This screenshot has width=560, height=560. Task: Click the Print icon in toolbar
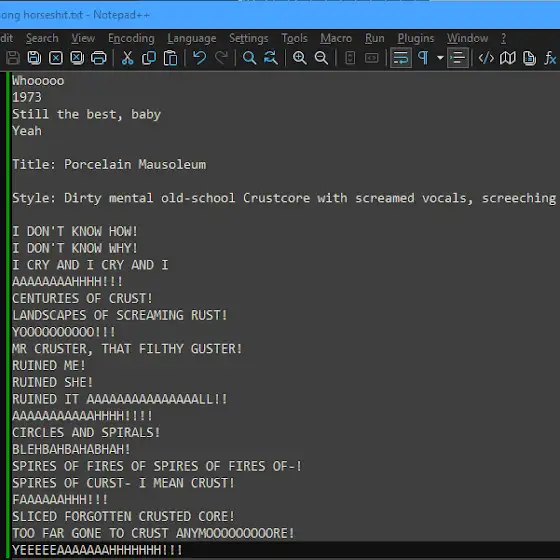99,58
